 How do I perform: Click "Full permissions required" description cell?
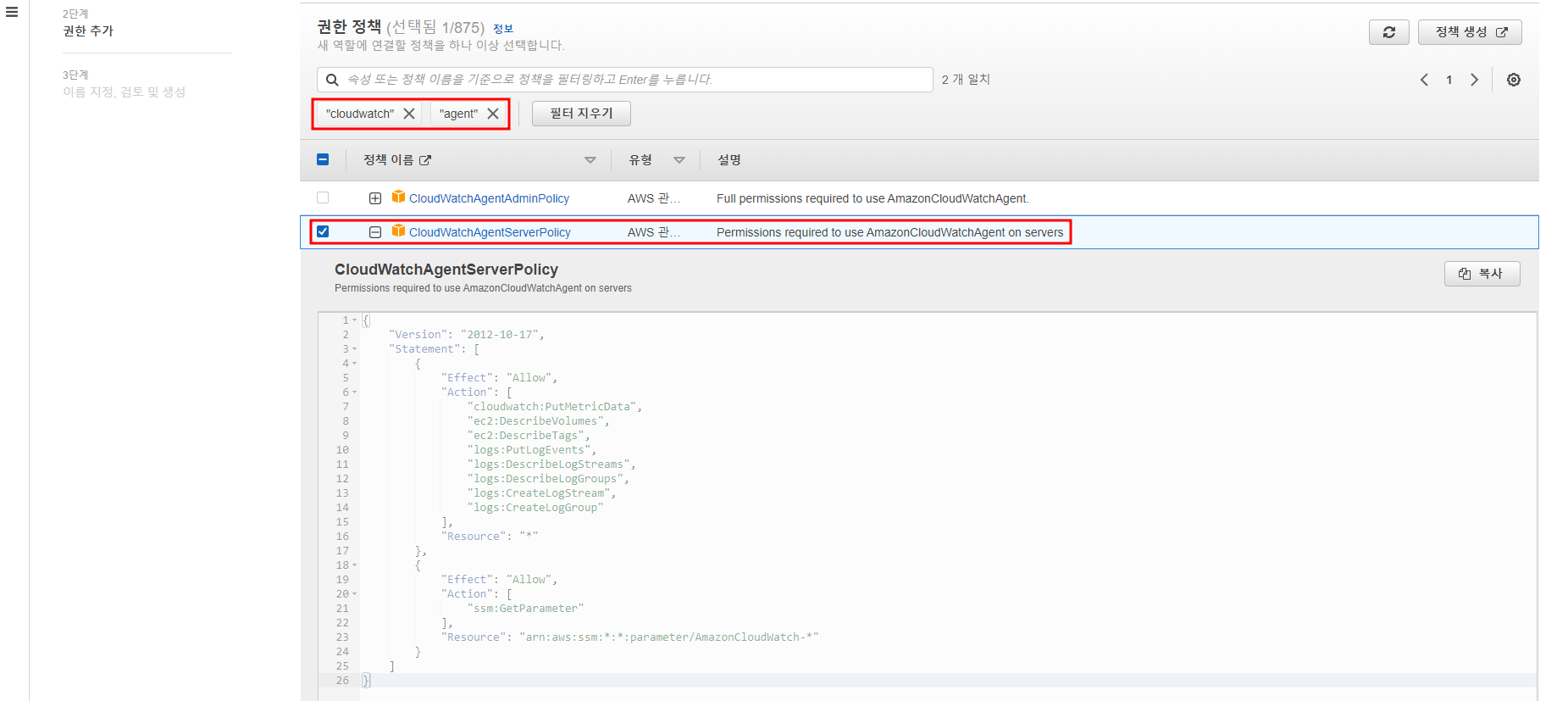873,198
